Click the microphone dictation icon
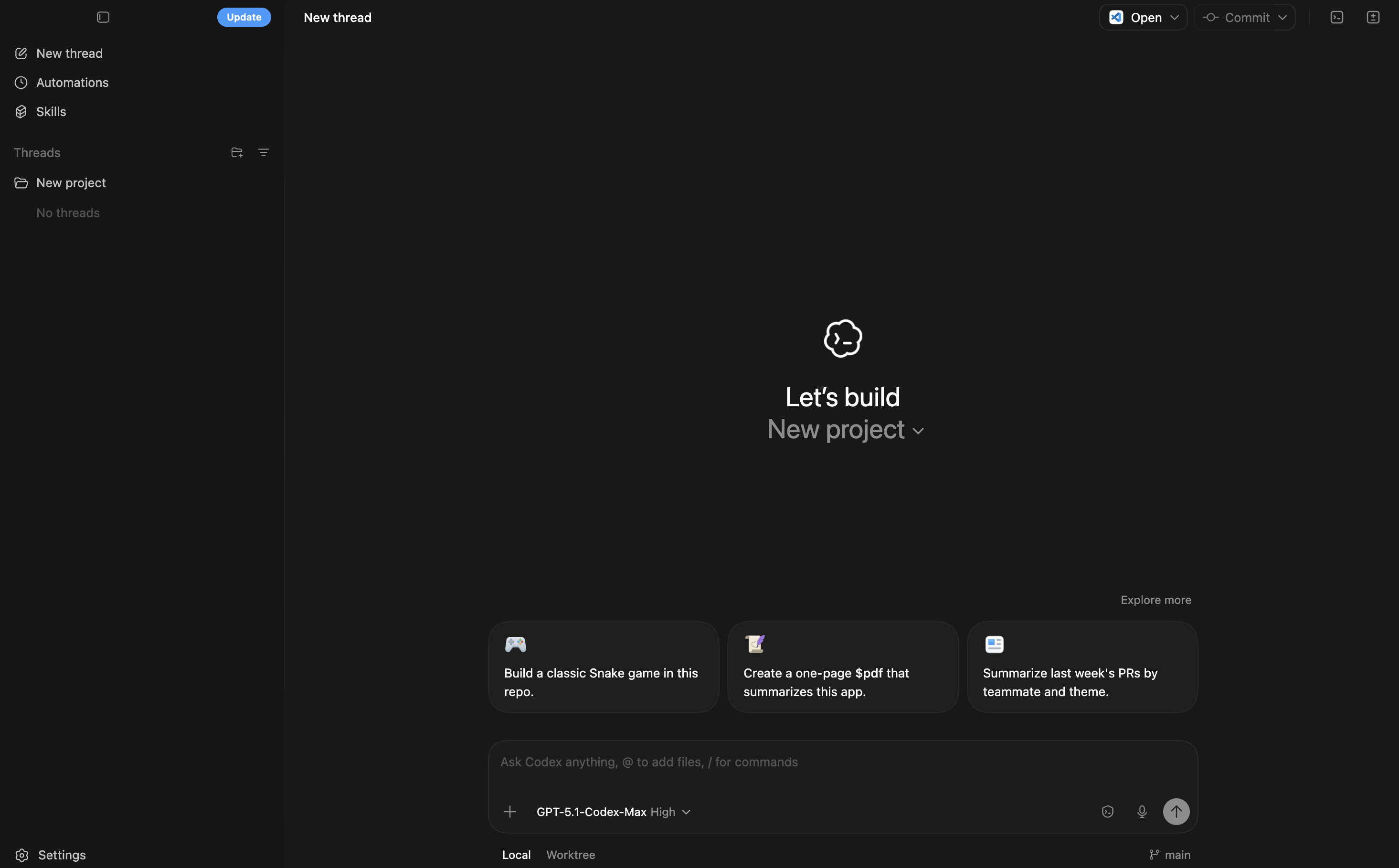This screenshot has height=868, width=1399. (1141, 812)
